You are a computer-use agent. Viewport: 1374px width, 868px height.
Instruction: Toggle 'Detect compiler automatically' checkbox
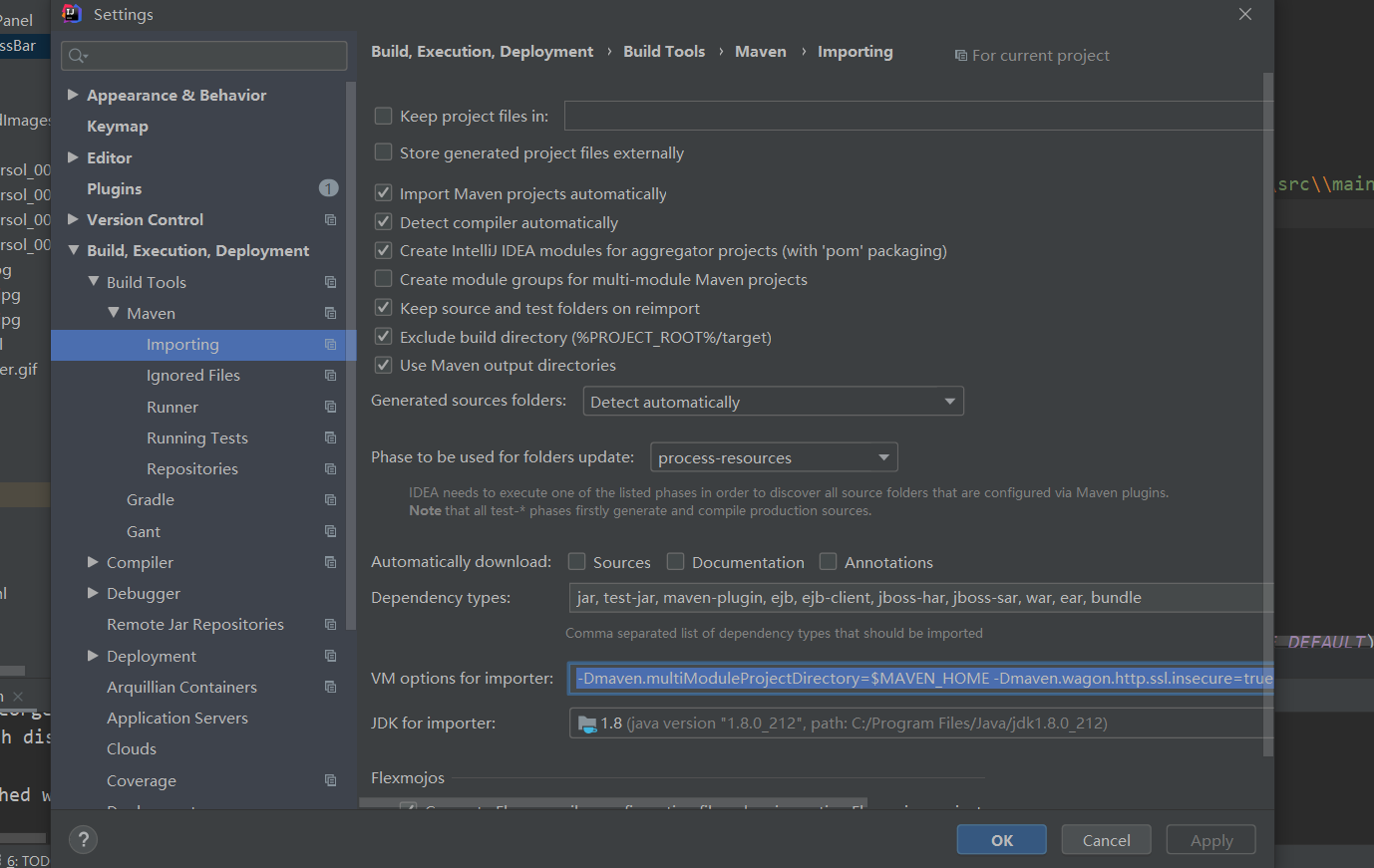(x=383, y=222)
